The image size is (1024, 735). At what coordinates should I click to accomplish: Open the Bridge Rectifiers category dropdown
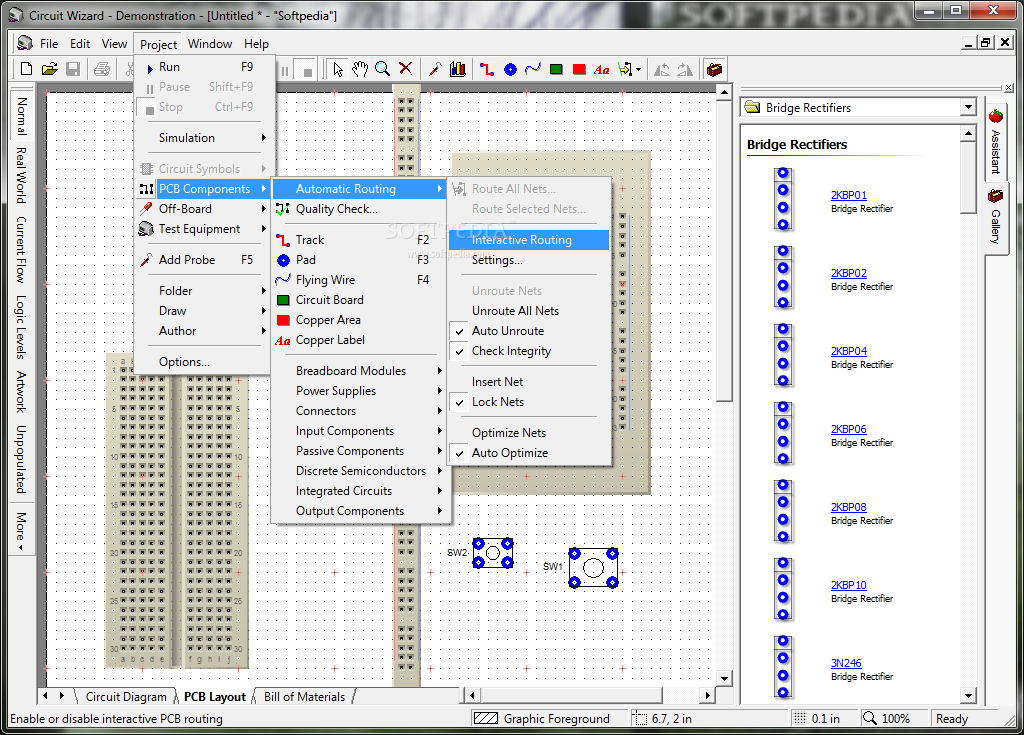point(968,107)
